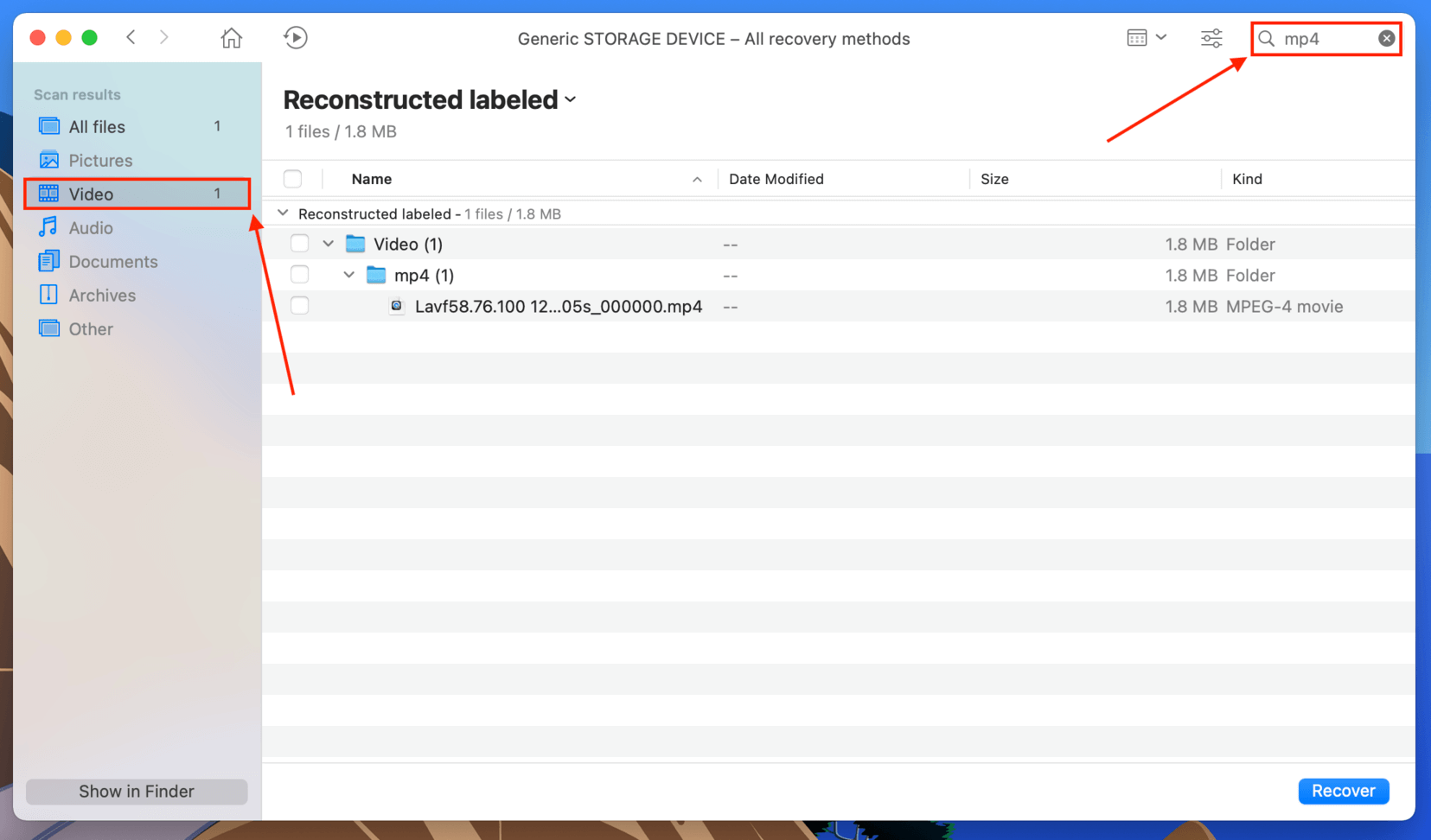Click the '1 files / 1.8 MB' summary text

pos(341,132)
